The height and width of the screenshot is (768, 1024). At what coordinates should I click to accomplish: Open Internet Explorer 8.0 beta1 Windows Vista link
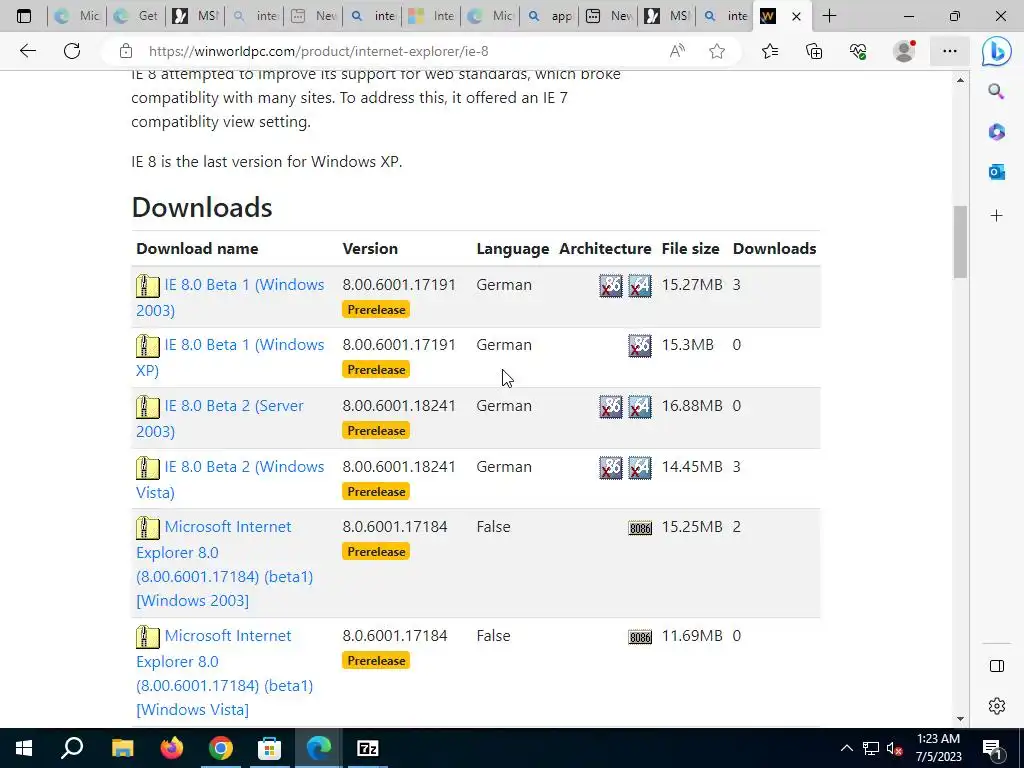point(224,673)
